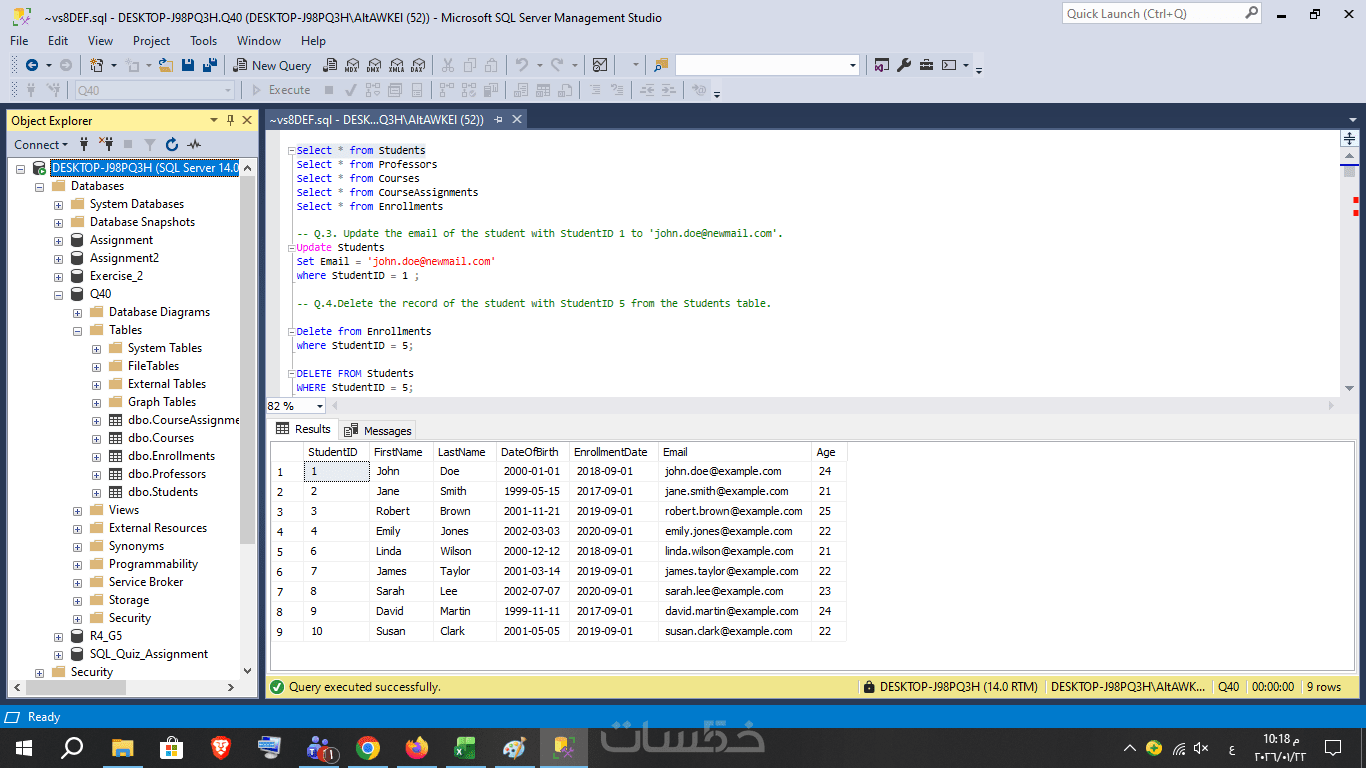Expand the dbo.Students table node
The image size is (1366, 768).
tap(97, 492)
